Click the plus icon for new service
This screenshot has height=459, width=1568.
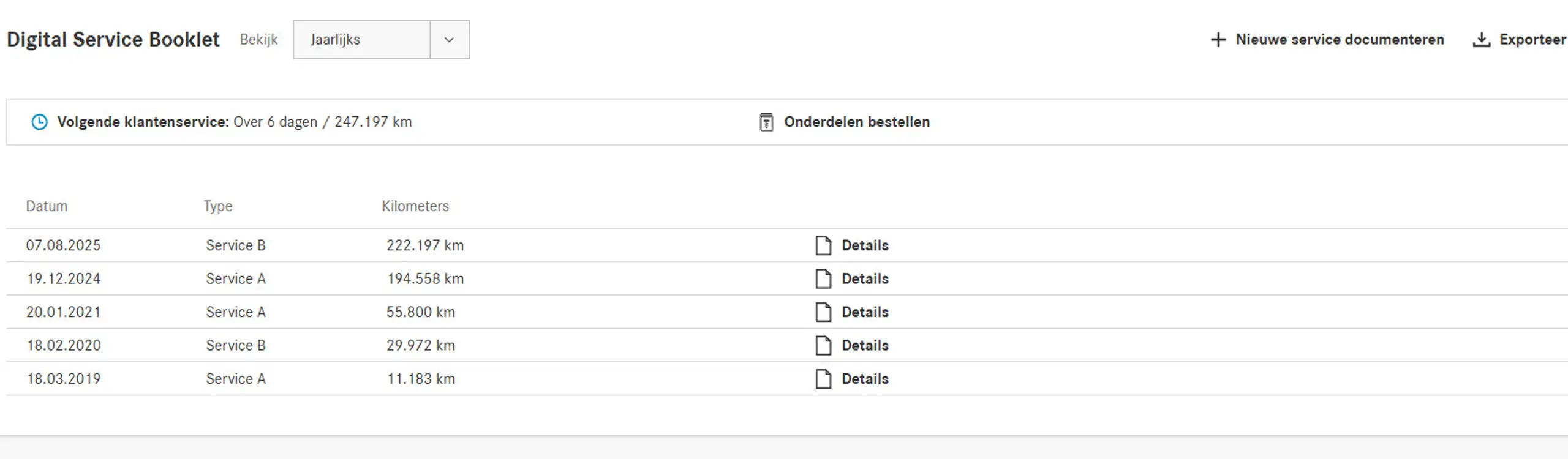coord(1218,40)
